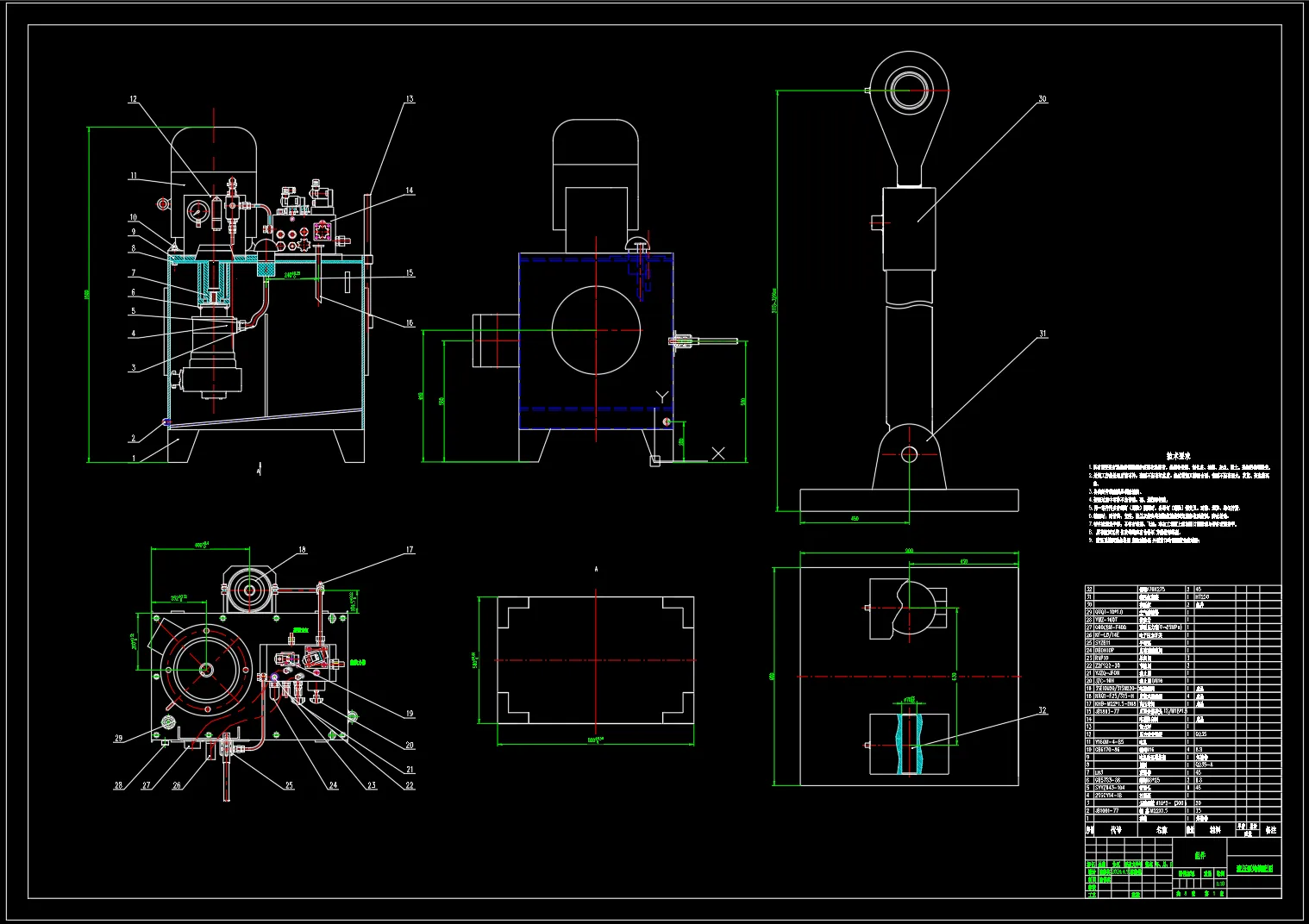Select the 1:10 scale value in the title block

(1220, 883)
